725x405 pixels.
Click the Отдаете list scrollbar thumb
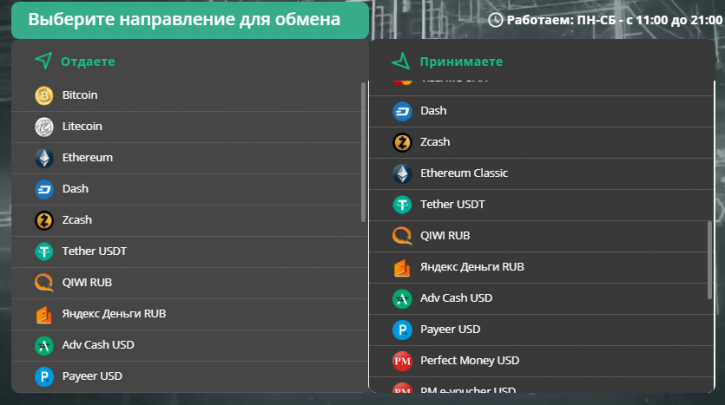pos(363,152)
